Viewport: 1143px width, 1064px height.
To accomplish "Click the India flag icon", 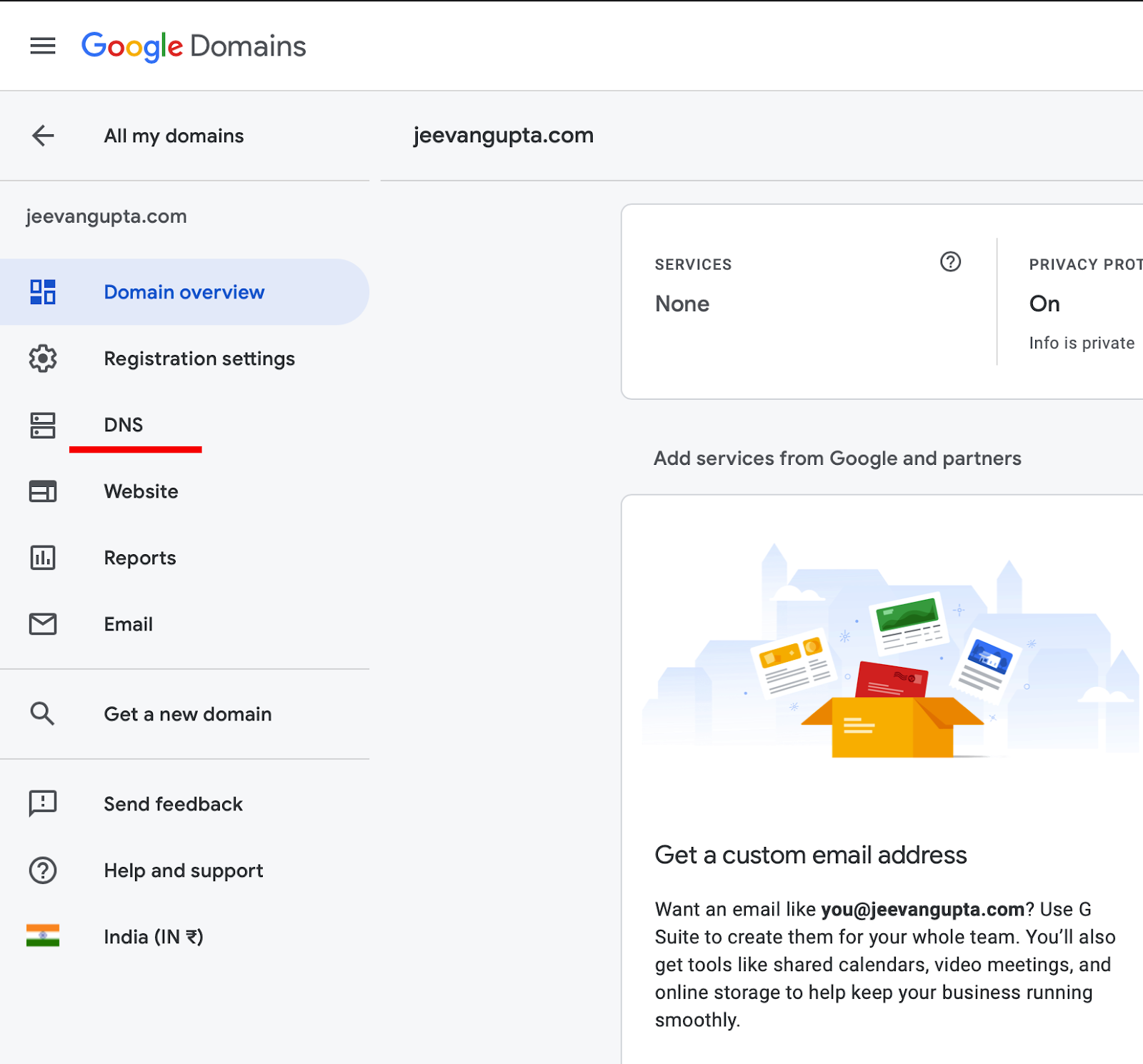I will pos(43,936).
